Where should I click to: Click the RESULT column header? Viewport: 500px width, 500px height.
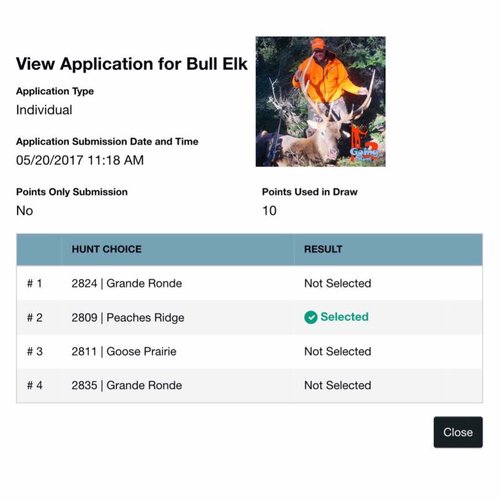coord(323,249)
